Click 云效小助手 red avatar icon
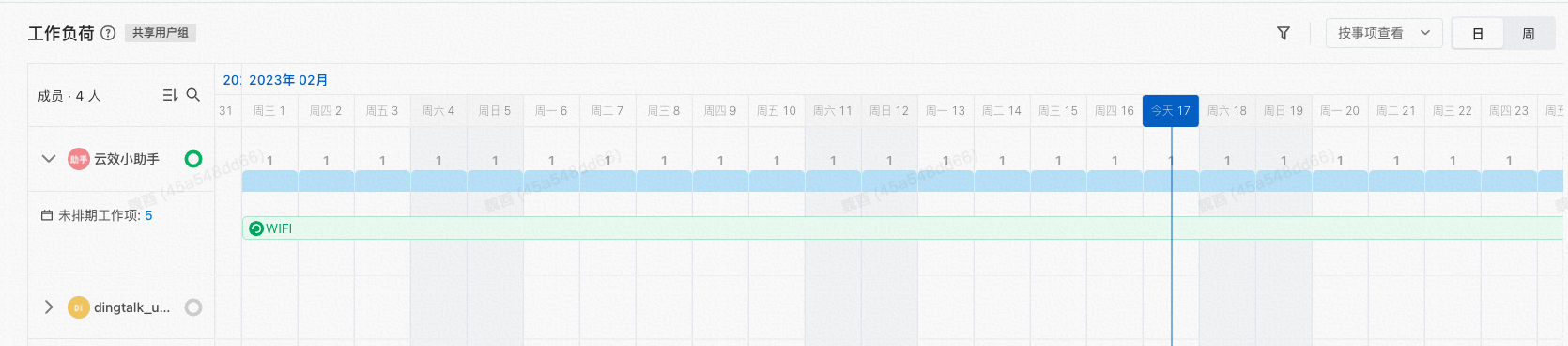Screen dimensions: 1568x346 tap(79, 159)
